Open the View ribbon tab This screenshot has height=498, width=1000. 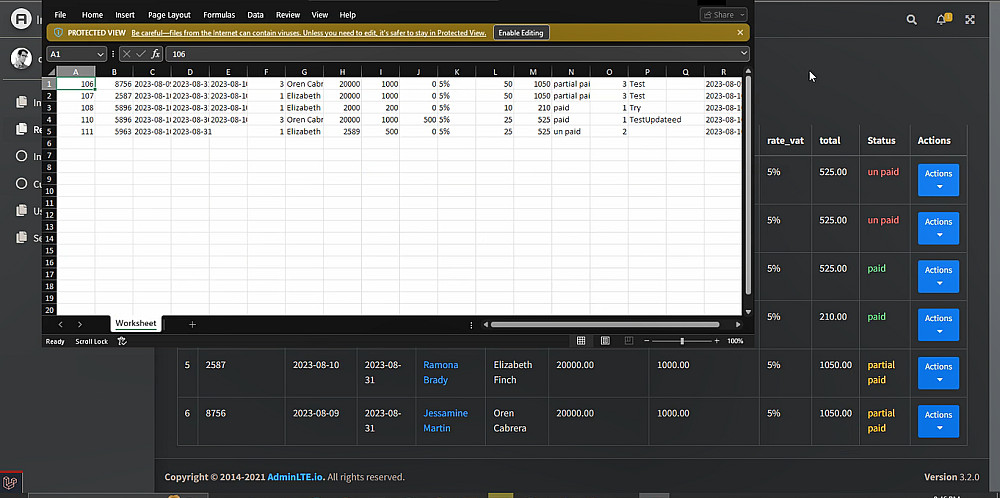pyautogui.click(x=320, y=15)
